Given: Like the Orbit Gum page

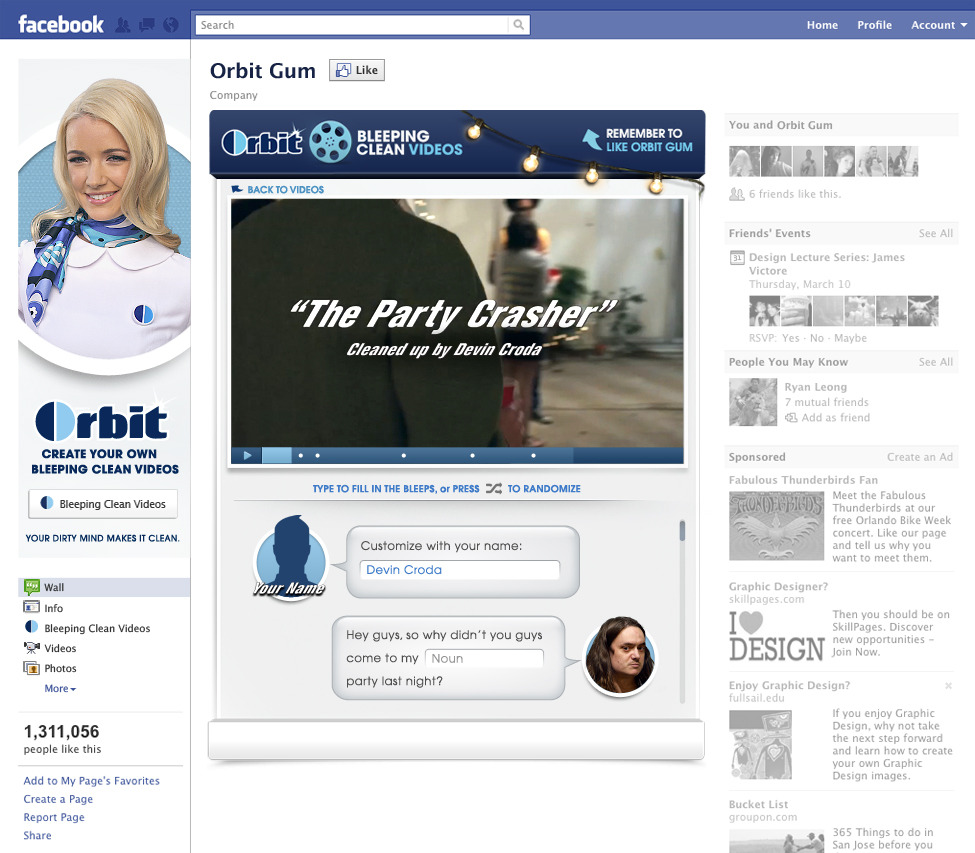Looking at the screenshot, I should [x=357, y=70].
